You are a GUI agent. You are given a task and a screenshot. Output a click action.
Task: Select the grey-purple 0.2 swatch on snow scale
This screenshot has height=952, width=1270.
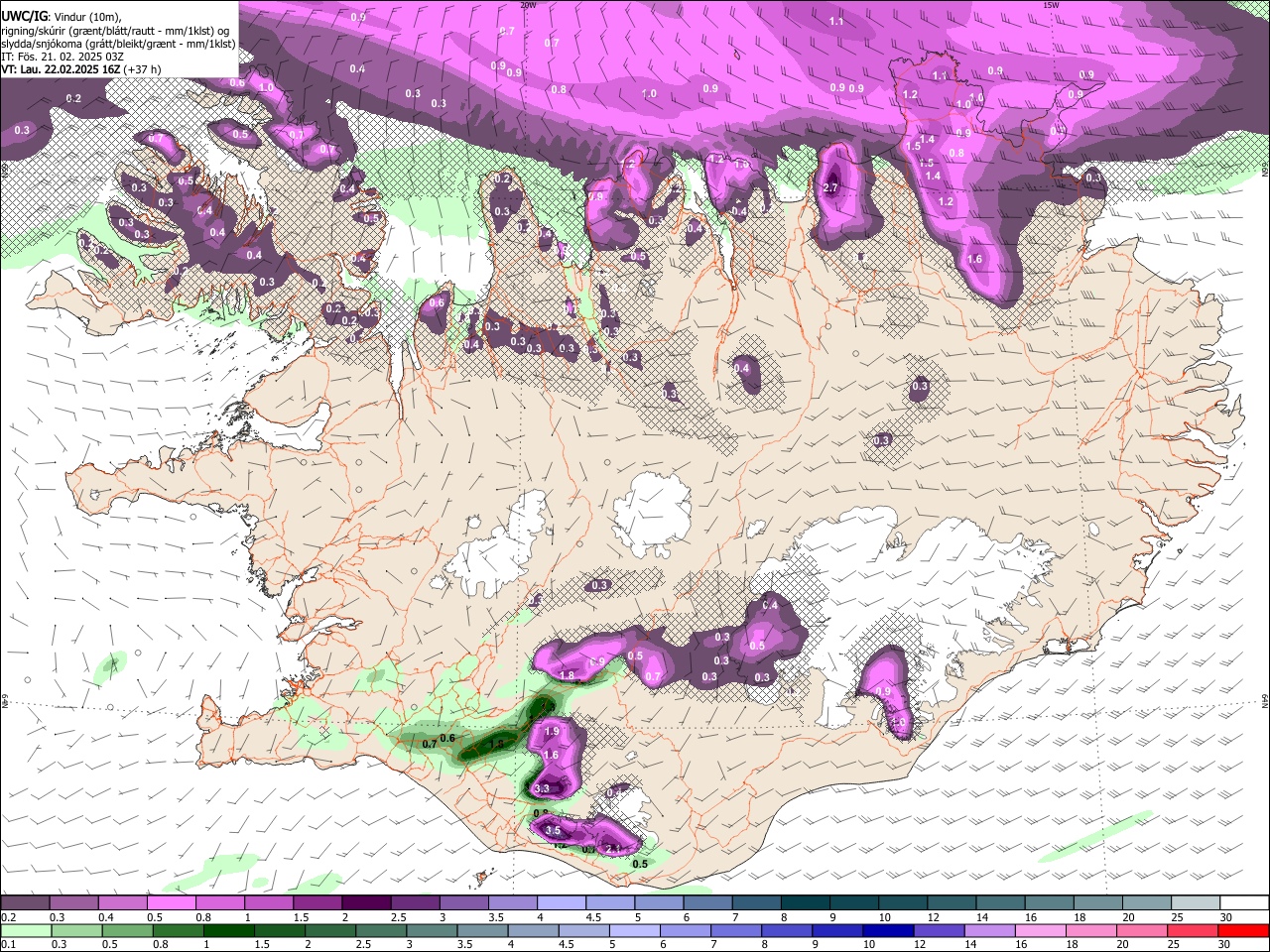(x=25, y=902)
